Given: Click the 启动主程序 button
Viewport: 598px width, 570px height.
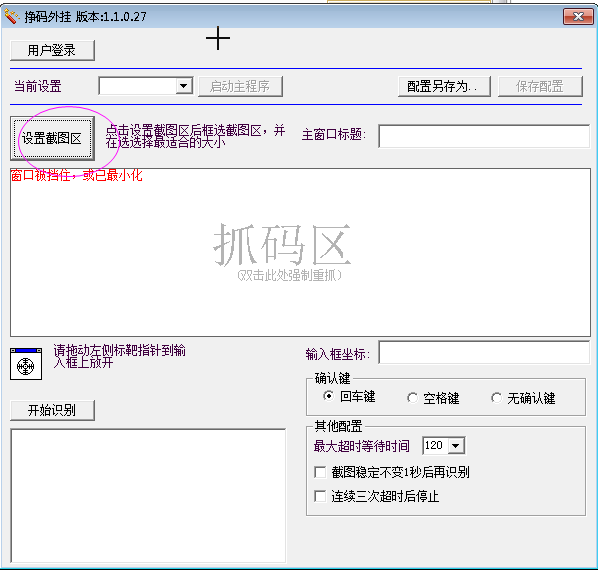Looking at the screenshot, I should [x=240, y=86].
